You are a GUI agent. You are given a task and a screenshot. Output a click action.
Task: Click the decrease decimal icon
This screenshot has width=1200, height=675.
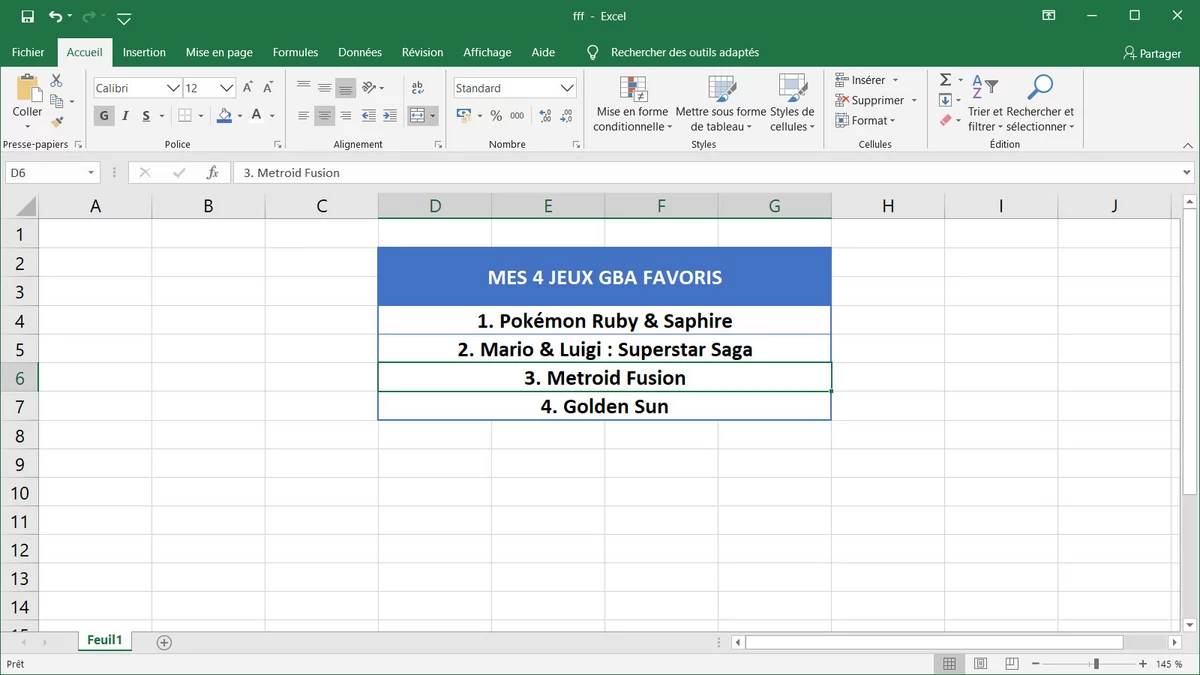tap(567, 116)
